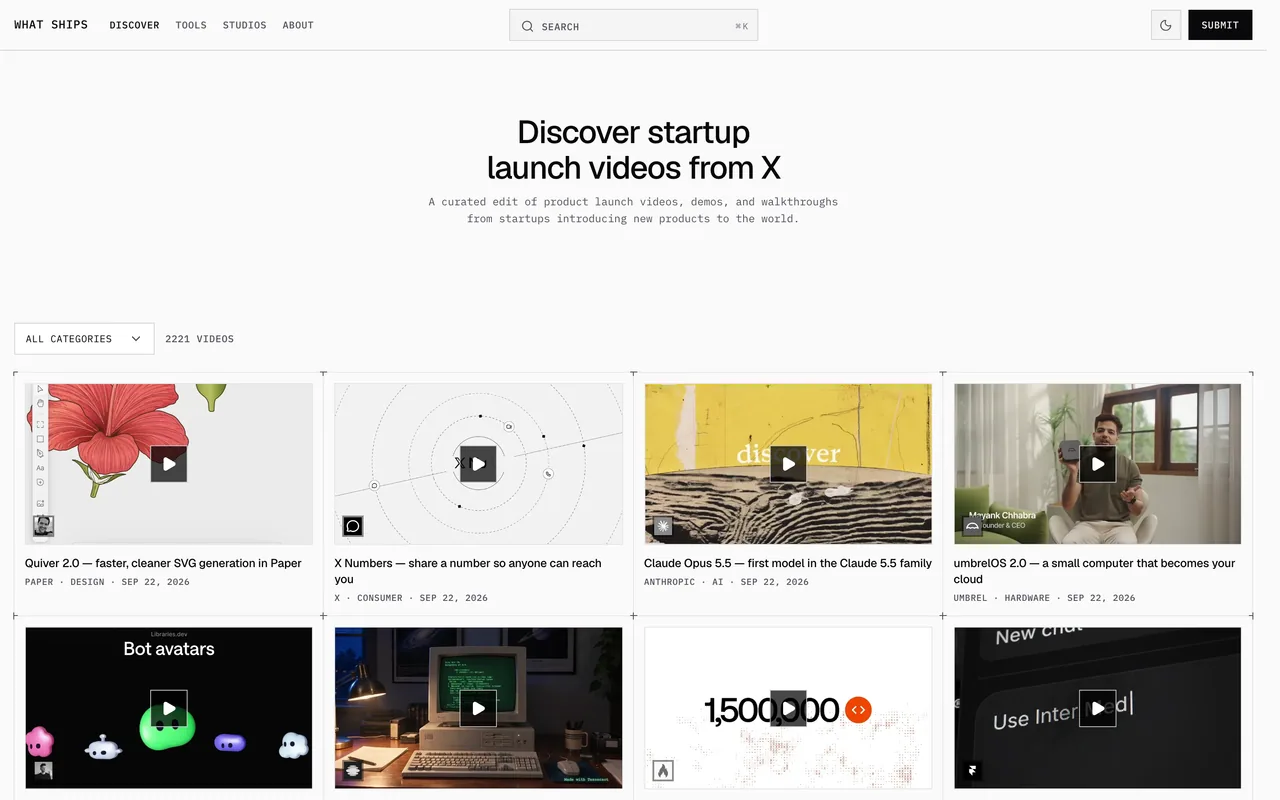This screenshot has width=1280, height=800.
Task: Click the Framer logo on the "Use Inter" thumbnail
Action: 972,770
